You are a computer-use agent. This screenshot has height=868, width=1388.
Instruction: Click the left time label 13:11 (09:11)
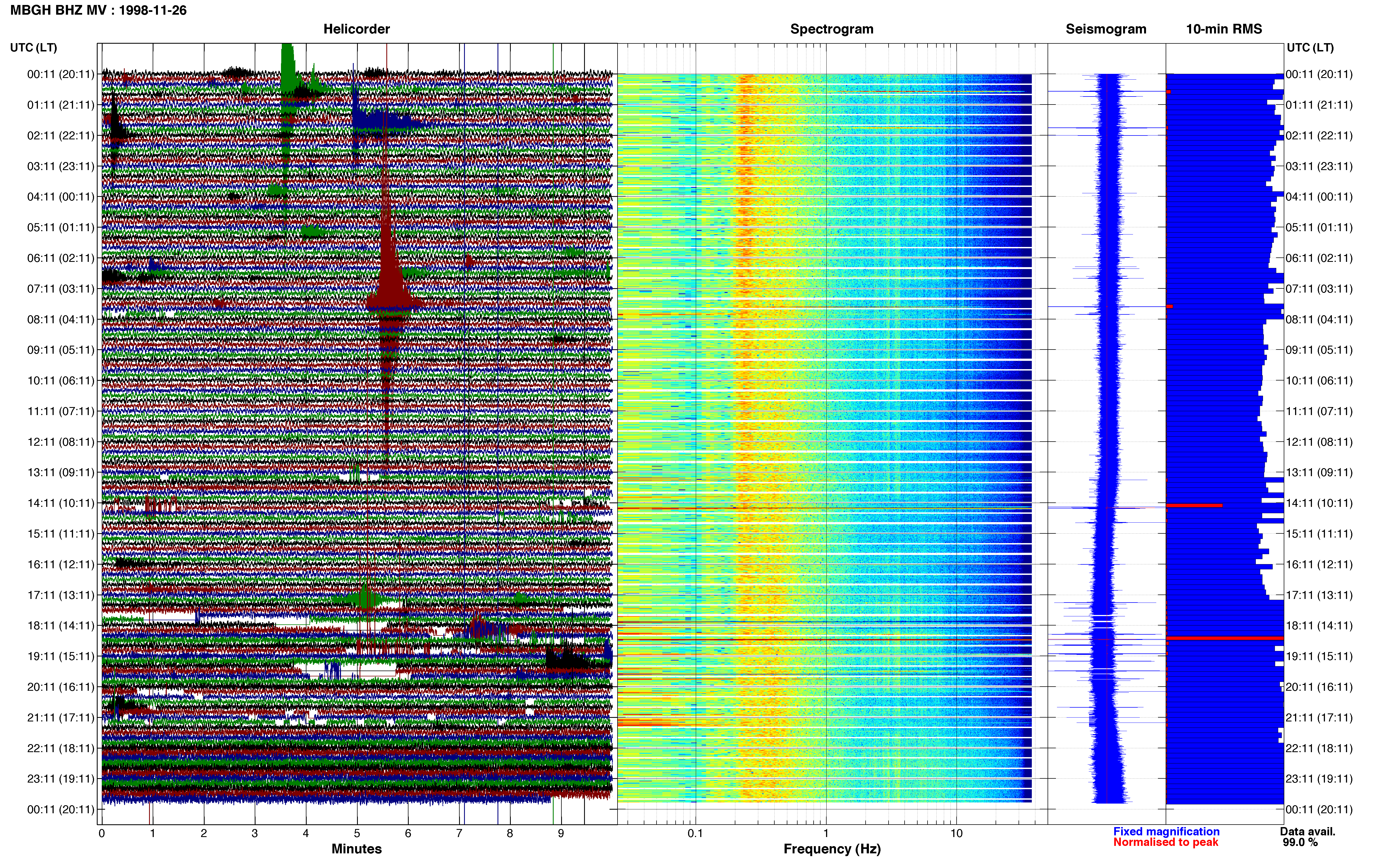61,472
